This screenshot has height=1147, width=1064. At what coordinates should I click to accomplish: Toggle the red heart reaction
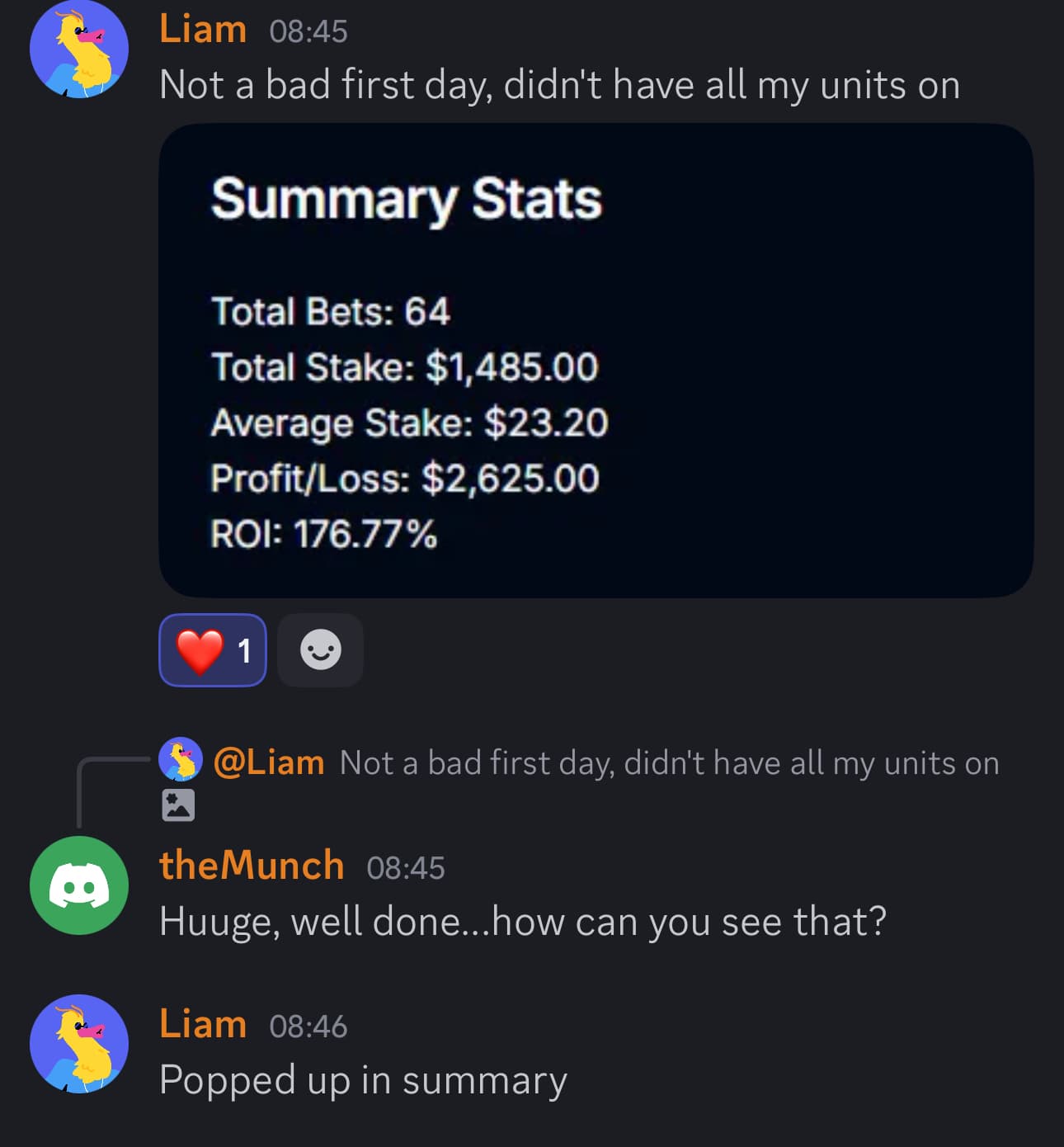tap(213, 650)
